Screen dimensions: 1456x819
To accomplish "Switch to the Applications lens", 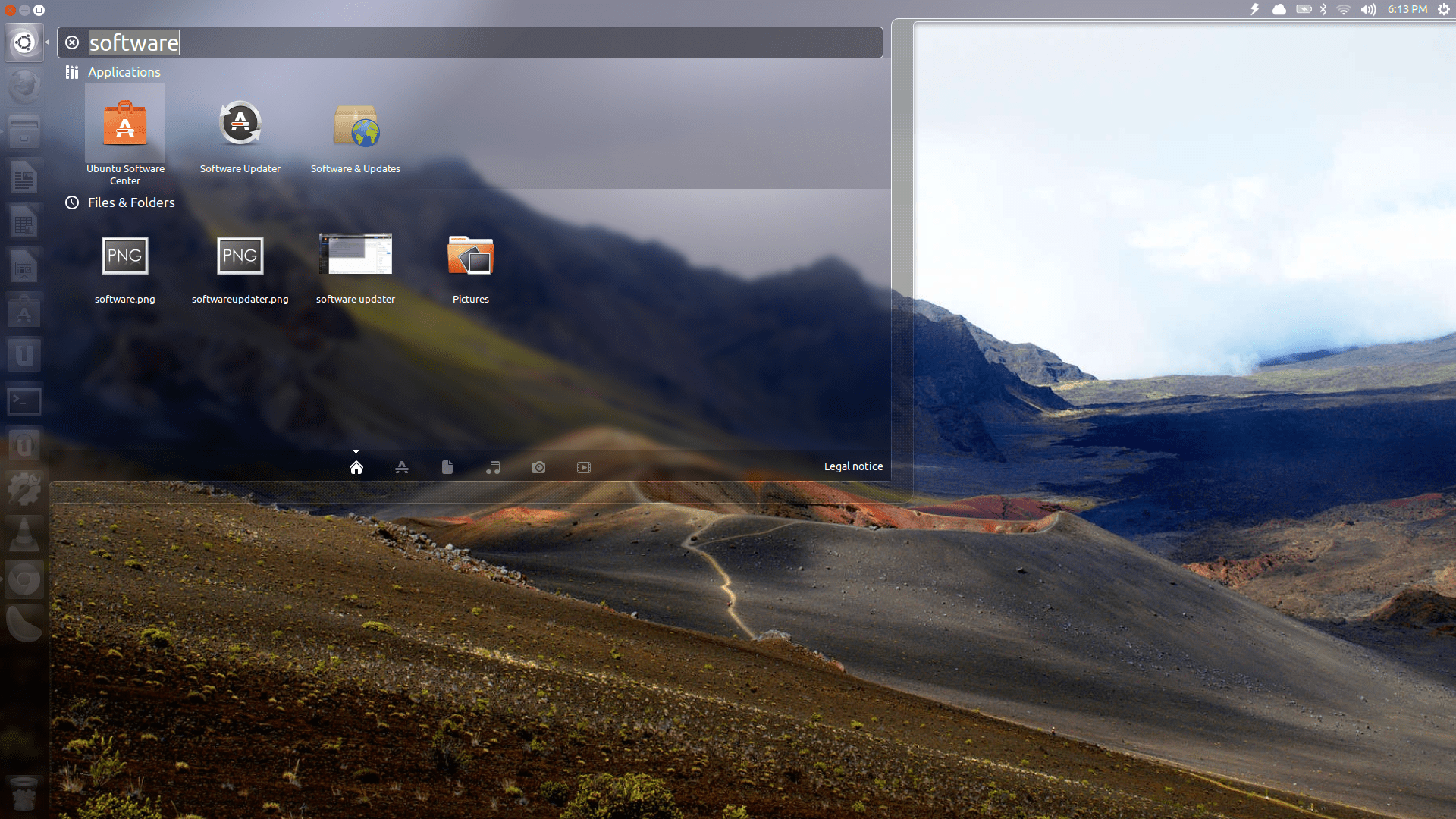I will coord(402,467).
